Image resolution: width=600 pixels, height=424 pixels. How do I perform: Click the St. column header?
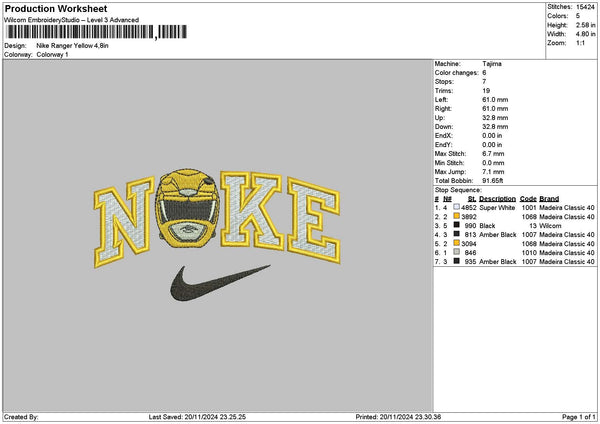[472, 199]
